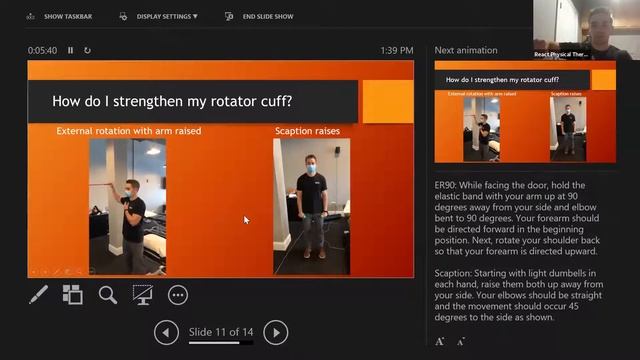Black out the slide show screen
The height and width of the screenshot is (360, 640).
click(142, 295)
